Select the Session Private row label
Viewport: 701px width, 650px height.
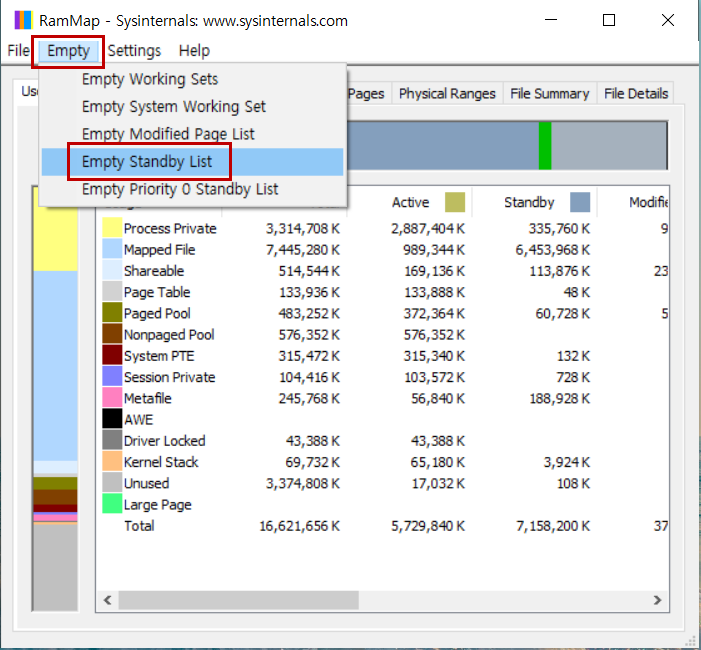click(169, 377)
